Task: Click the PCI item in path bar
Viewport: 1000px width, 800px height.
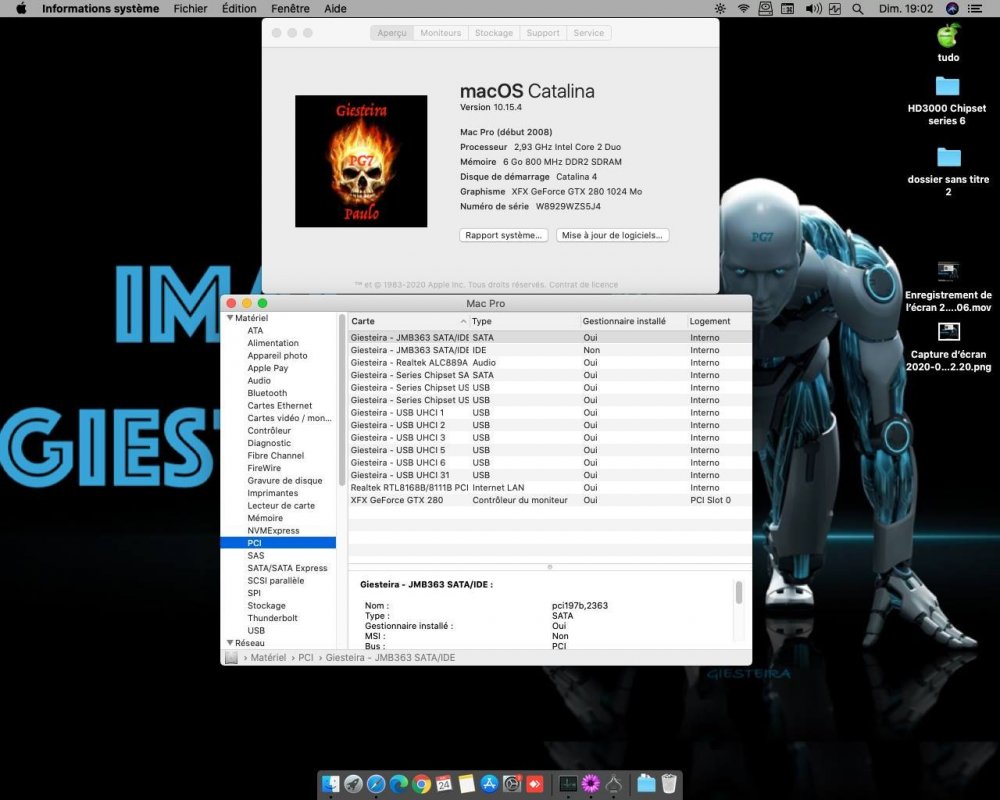Action: point(305,657)
